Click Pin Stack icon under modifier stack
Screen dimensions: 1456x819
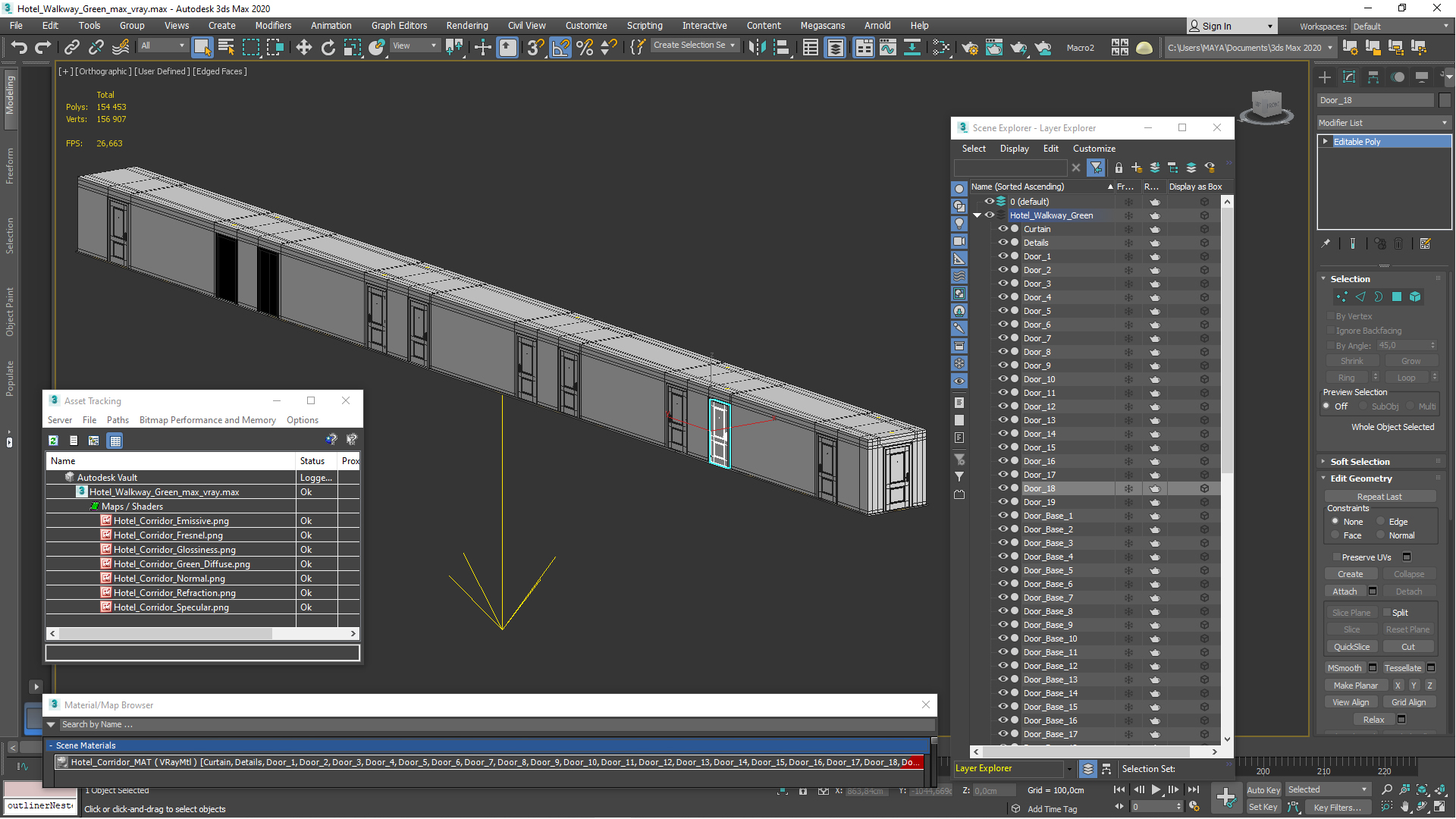[1326, 243]
